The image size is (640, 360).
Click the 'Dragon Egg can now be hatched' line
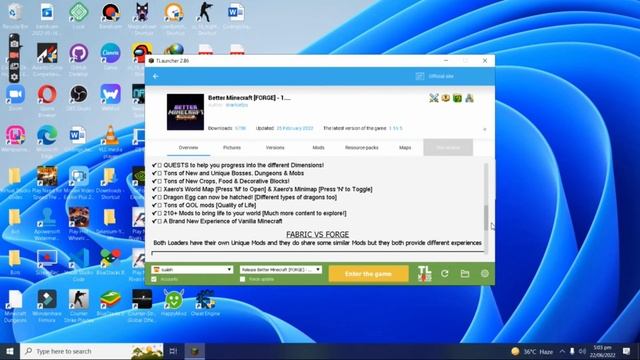pyautogui.click(x=244, y=197)
